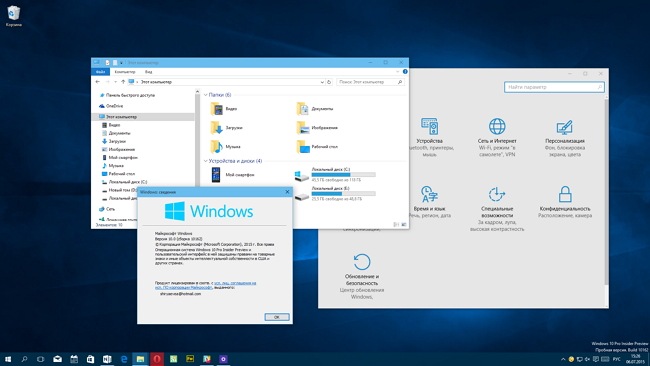Open the Рабочий стол folder icon
The height and width of the screenshot is (366, 650).
(x=303, y=147)
